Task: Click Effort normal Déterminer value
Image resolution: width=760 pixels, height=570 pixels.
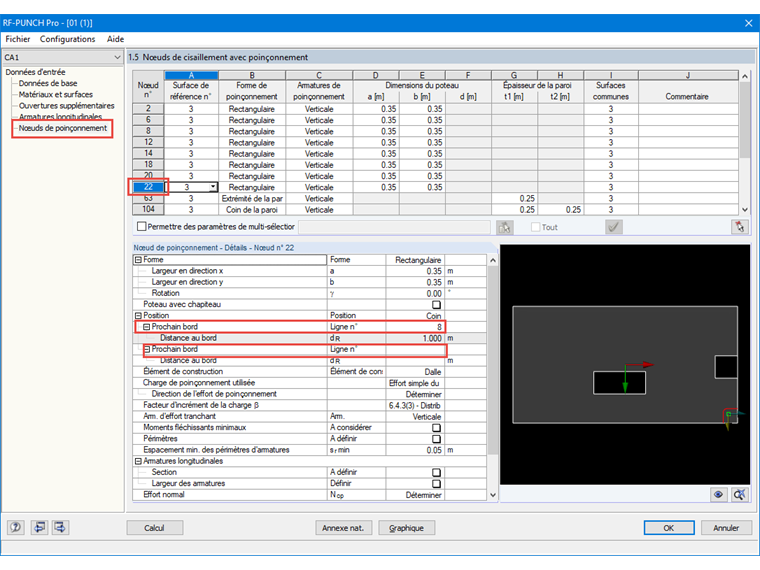Action: [x=415, y=495]
